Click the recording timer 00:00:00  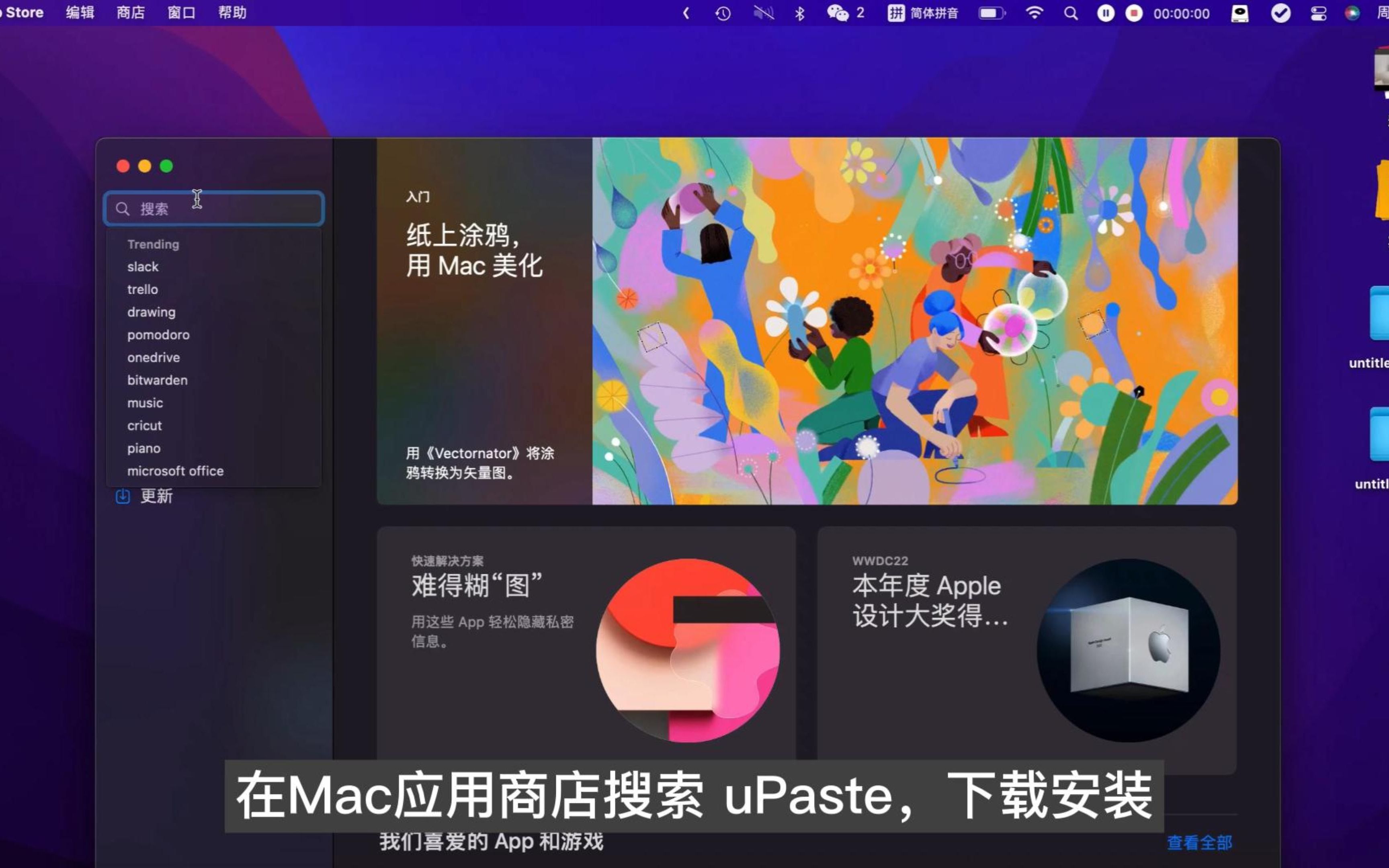(x=1181, y=14)
